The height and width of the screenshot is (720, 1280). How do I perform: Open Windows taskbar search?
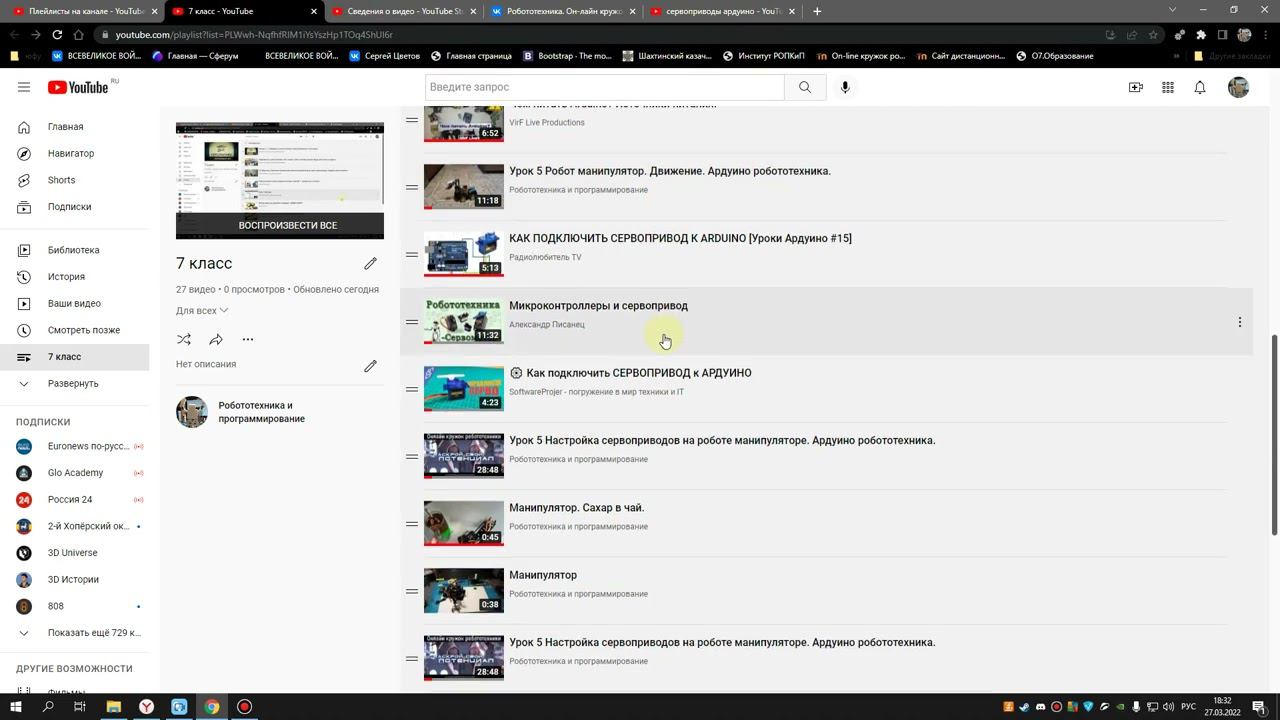pos(48,707)
